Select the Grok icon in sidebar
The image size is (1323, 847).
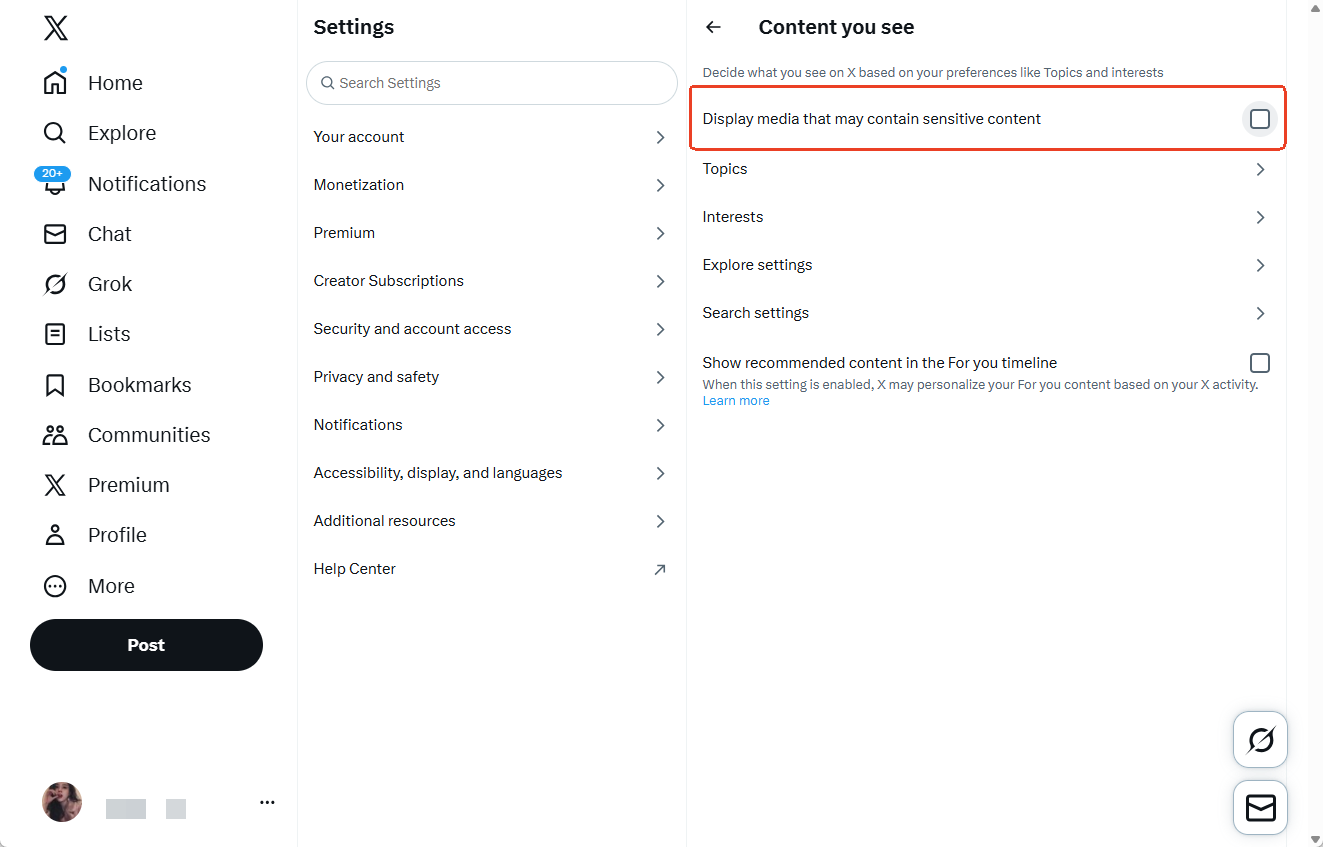(x=54, y=283)
